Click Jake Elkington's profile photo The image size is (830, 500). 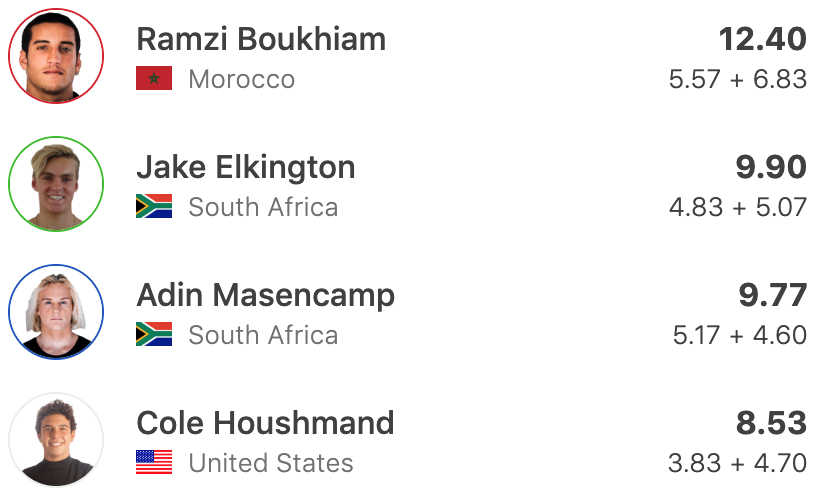click(x=56, y=184)
